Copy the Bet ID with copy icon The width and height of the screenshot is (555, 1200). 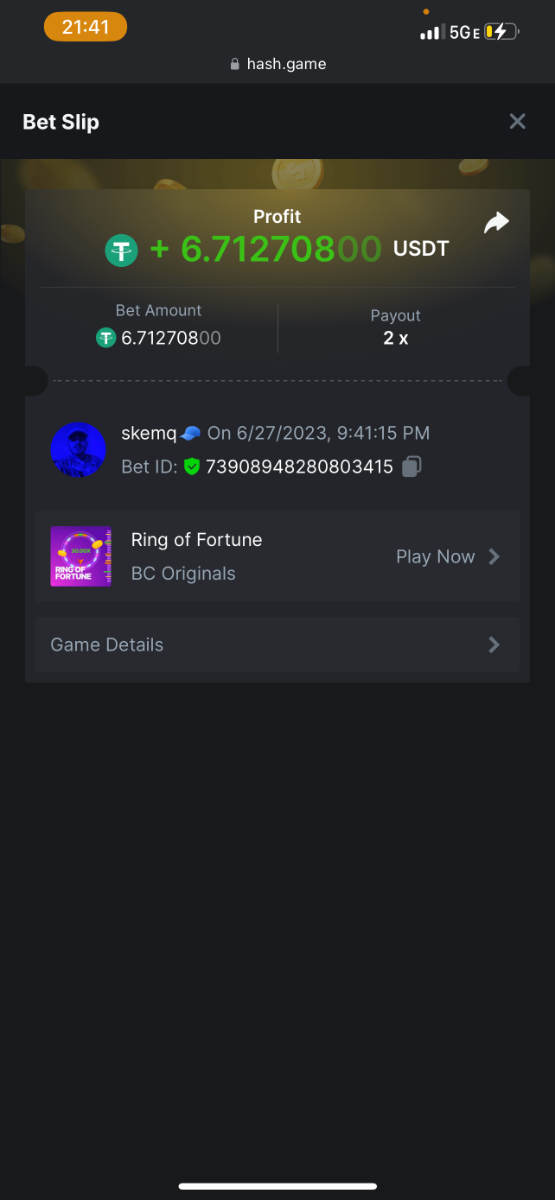412,467
